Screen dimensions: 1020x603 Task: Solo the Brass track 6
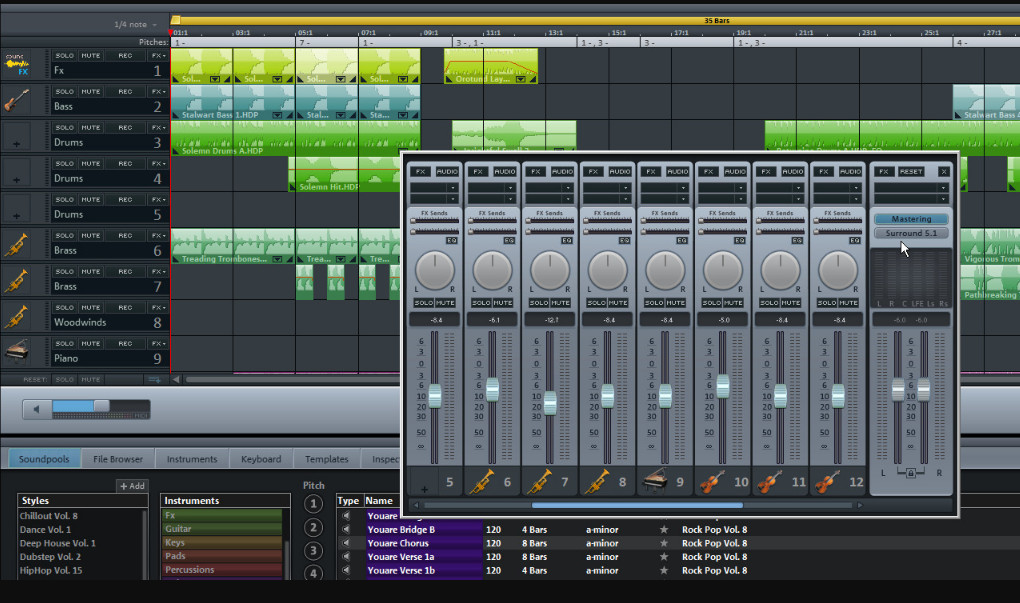coord(64,235)
